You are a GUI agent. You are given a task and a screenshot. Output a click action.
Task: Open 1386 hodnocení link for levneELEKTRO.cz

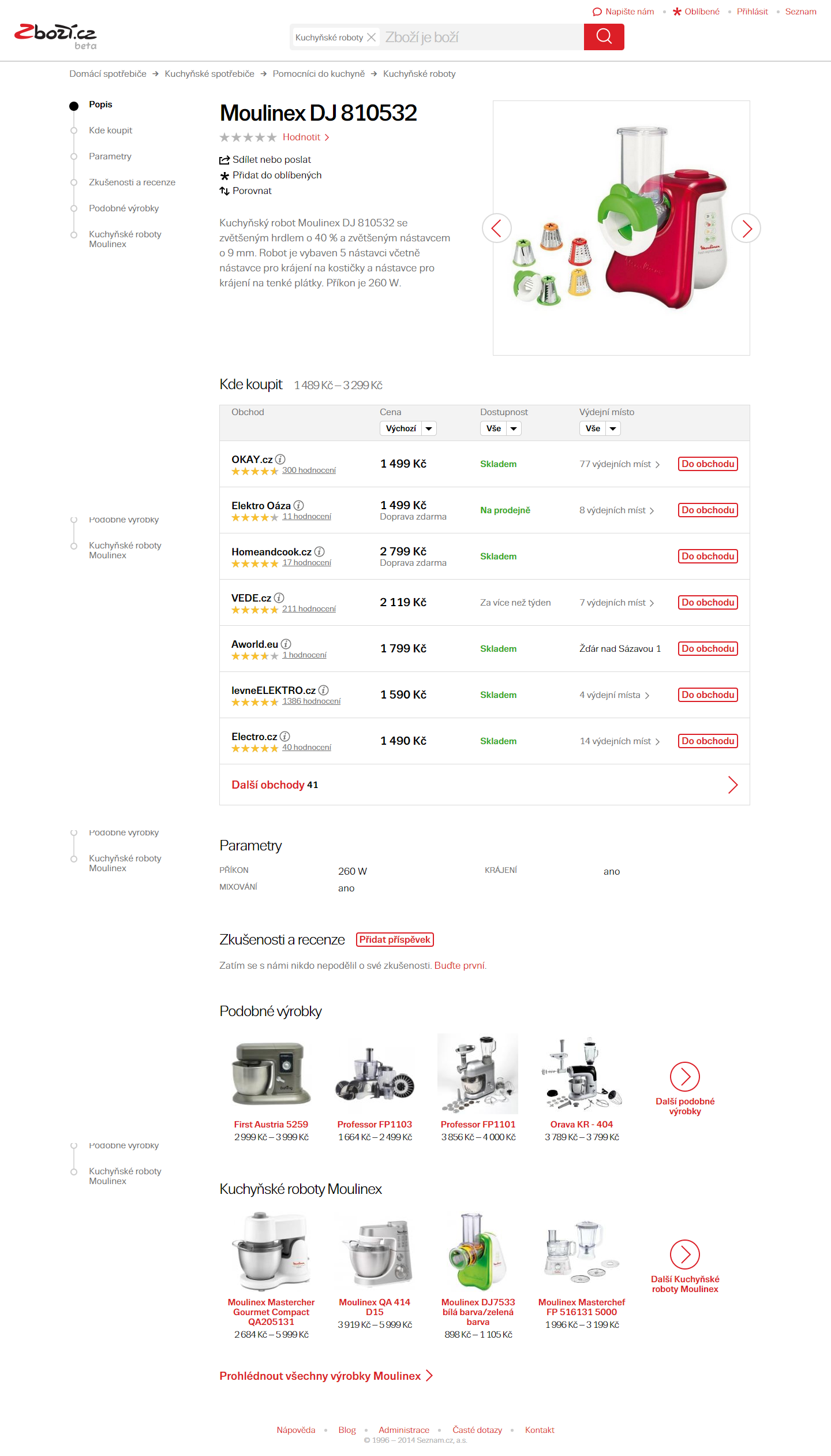[311, 701]
